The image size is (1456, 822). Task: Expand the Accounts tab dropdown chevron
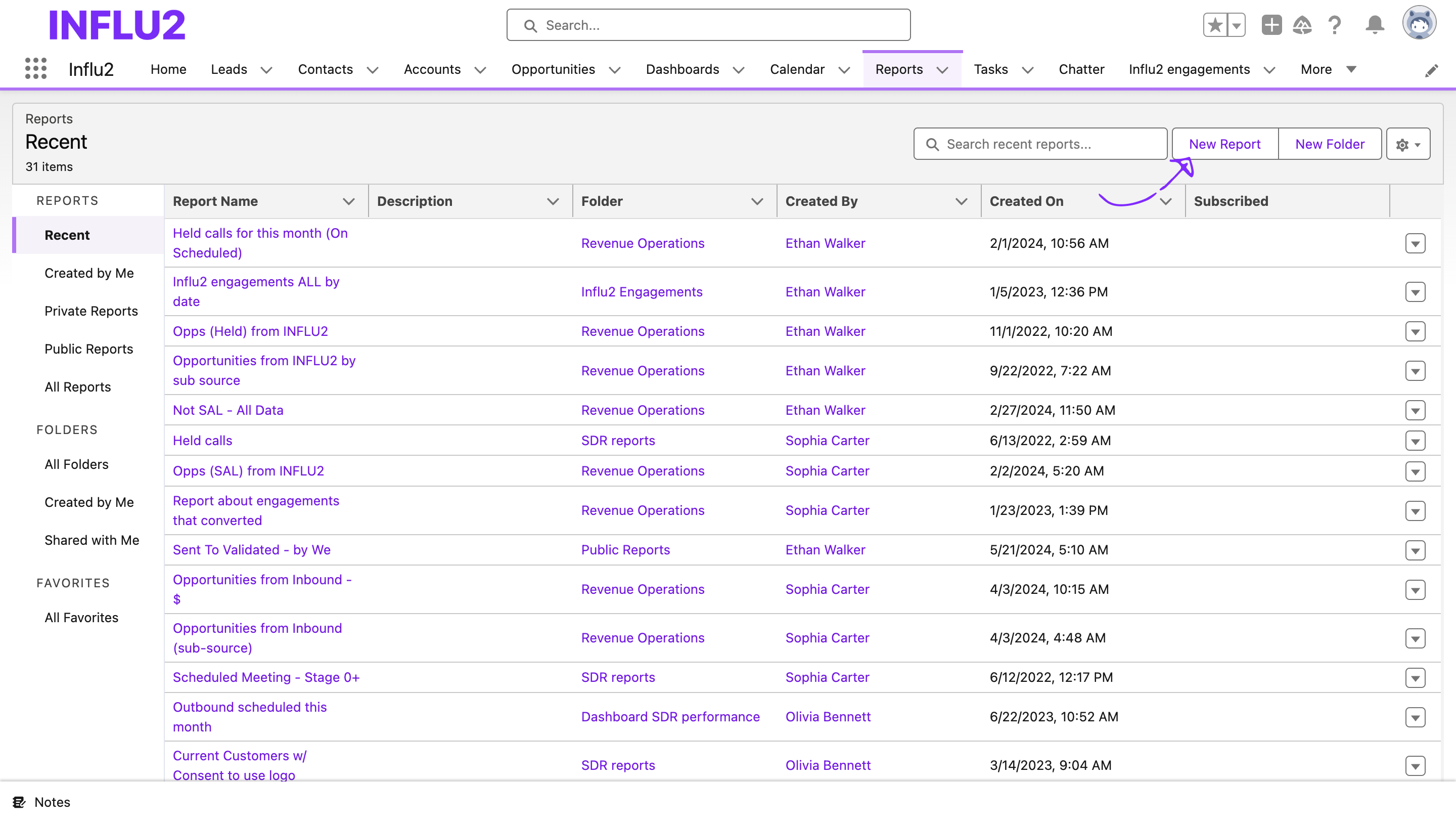480,70
